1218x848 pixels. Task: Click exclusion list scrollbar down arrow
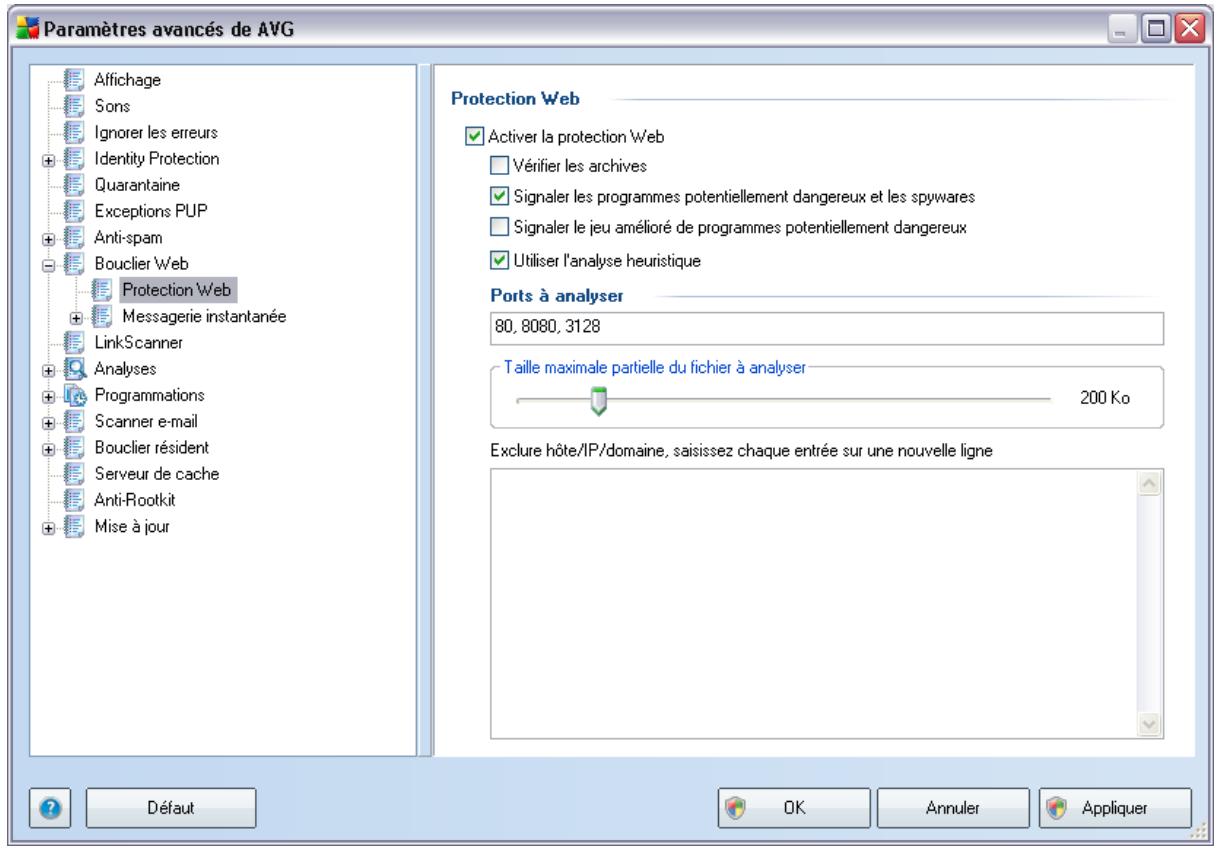coord(1151,724)
